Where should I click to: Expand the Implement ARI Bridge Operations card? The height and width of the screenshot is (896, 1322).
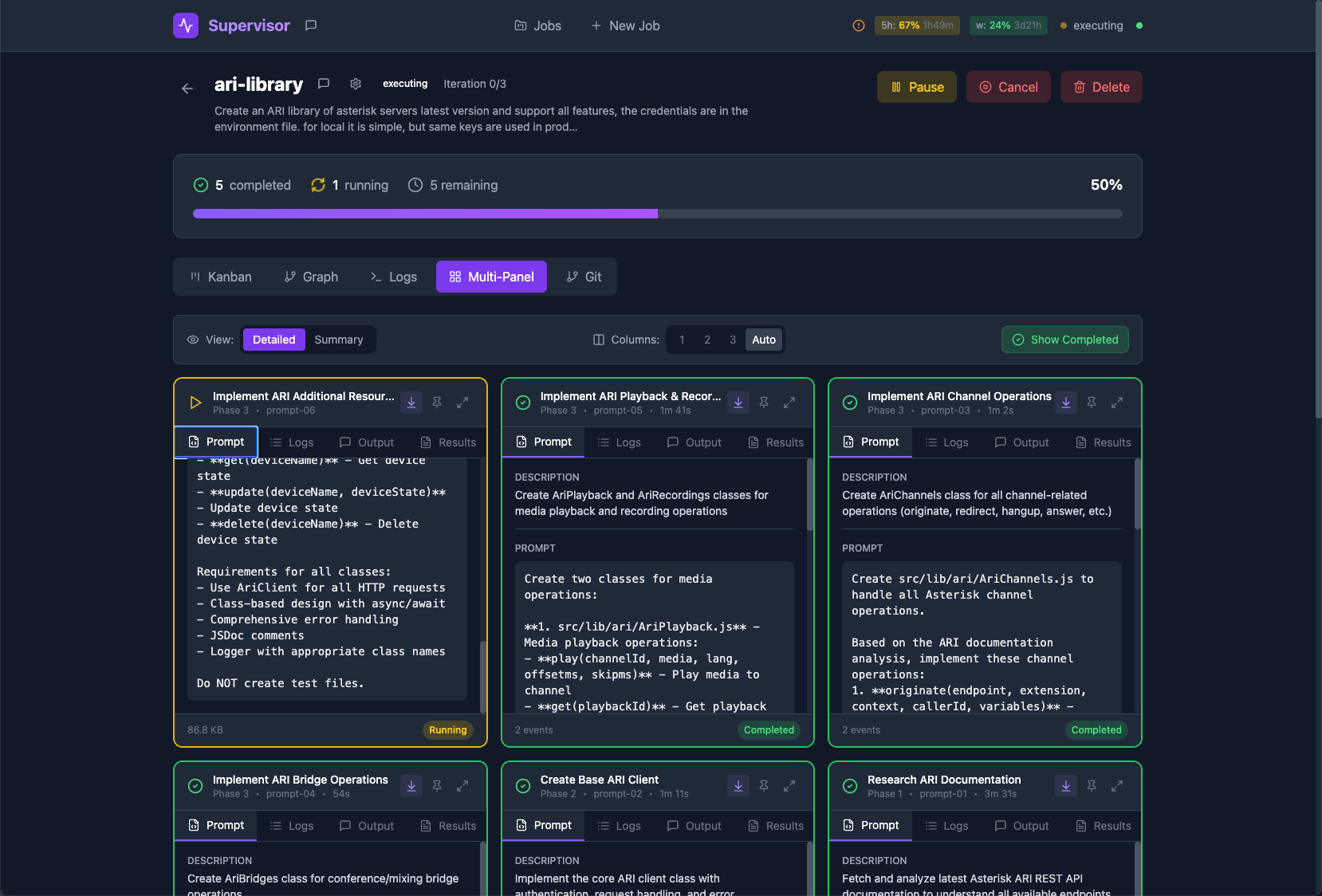pos(462,786)
